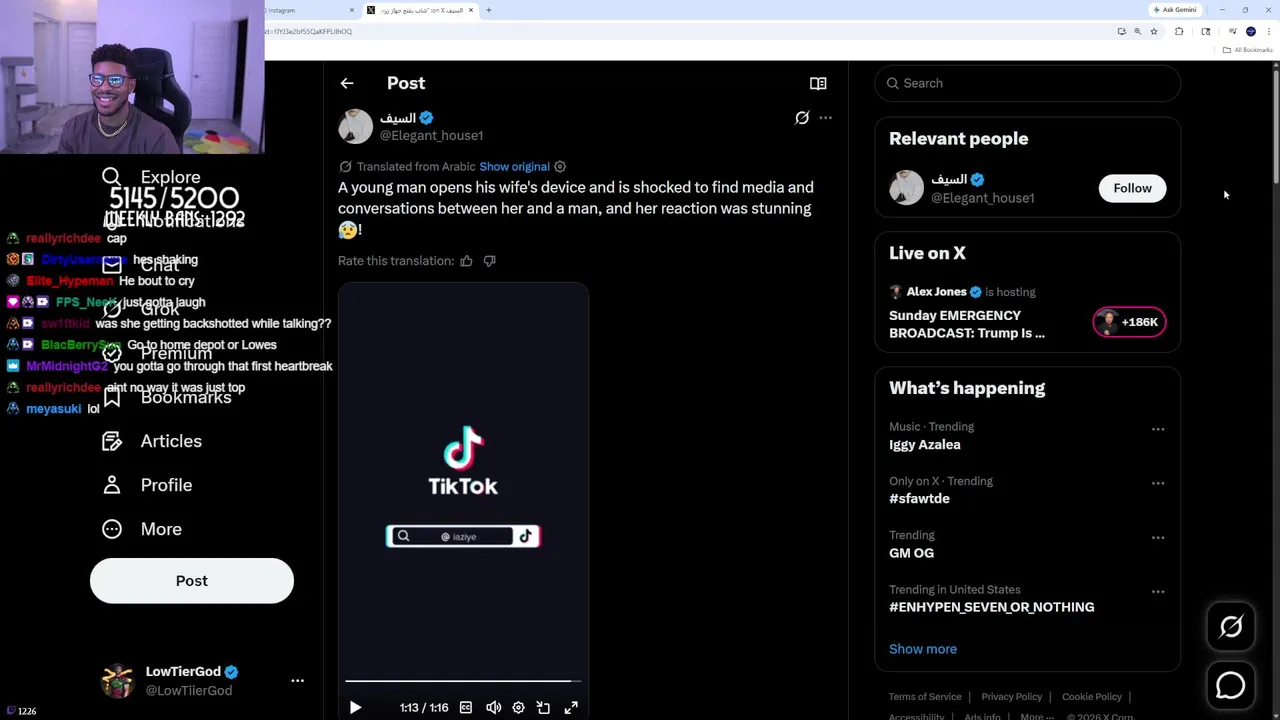
Task: Play the video
Action: pos(355,707)
